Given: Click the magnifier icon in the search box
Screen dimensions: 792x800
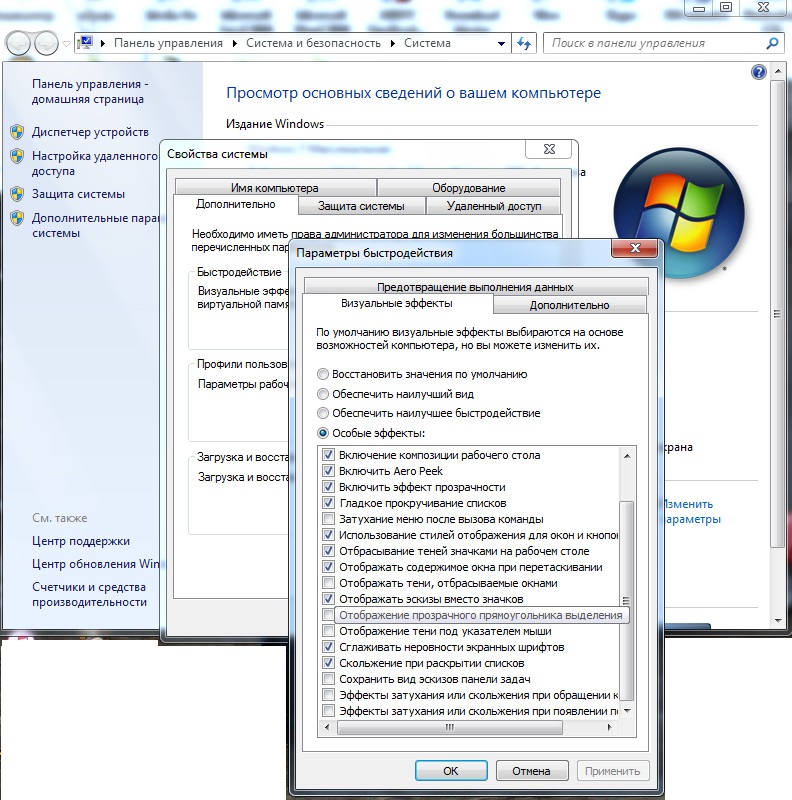Looking at the screenshot, I should [771, 44].
